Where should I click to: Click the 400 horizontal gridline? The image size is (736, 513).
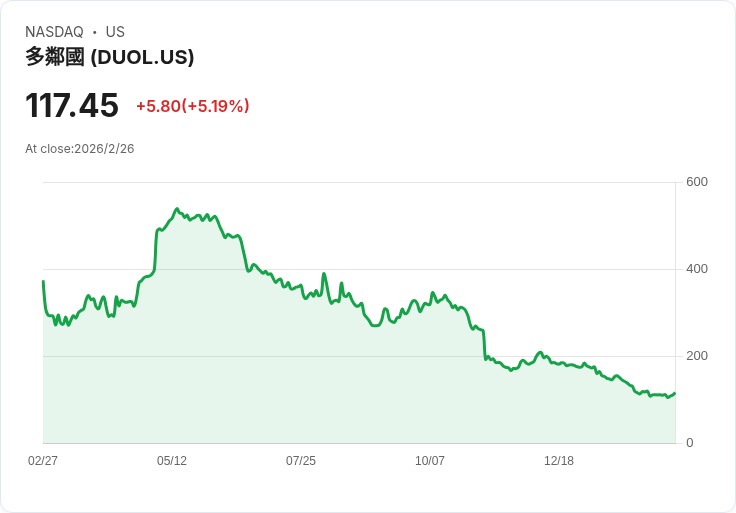point(359,269)
